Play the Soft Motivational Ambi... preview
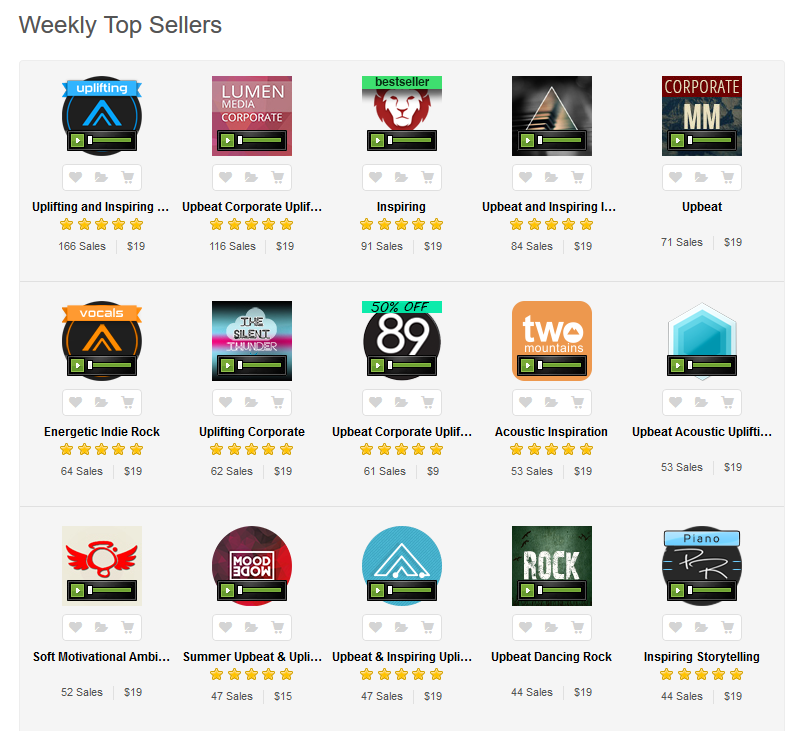This screenshot has width=792, height=731. (77, 590)
